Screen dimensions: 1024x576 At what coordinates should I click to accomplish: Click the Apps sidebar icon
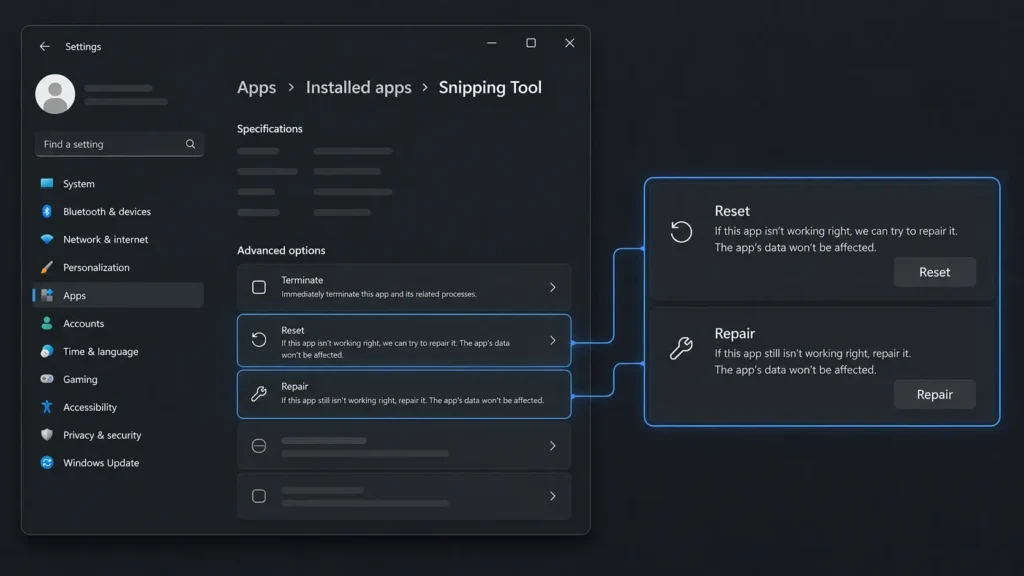click(47, 295)
